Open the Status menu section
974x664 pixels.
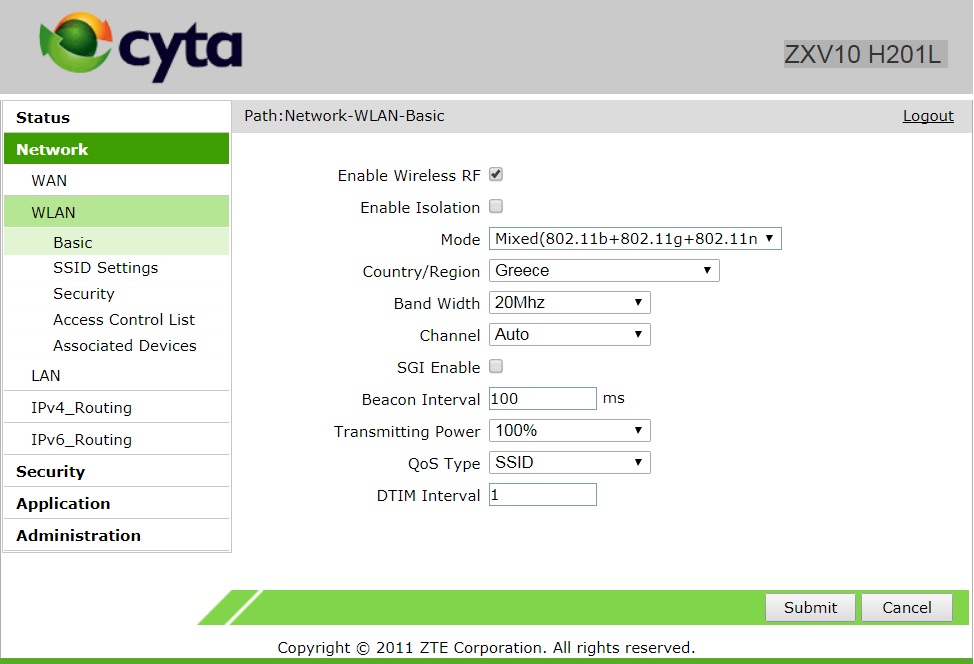click(117, 117)
